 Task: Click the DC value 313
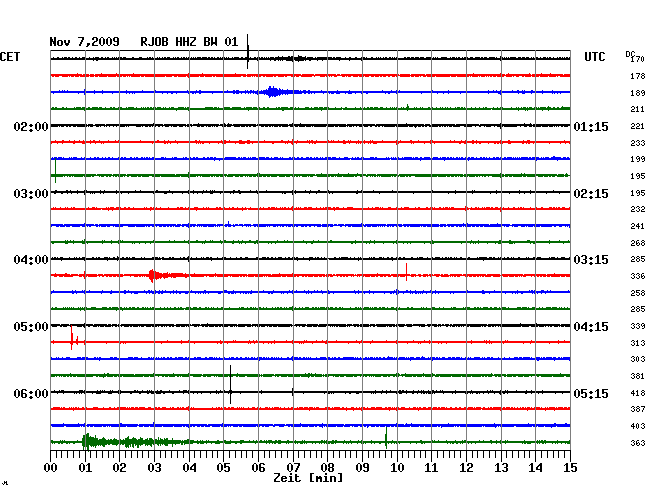638,343
